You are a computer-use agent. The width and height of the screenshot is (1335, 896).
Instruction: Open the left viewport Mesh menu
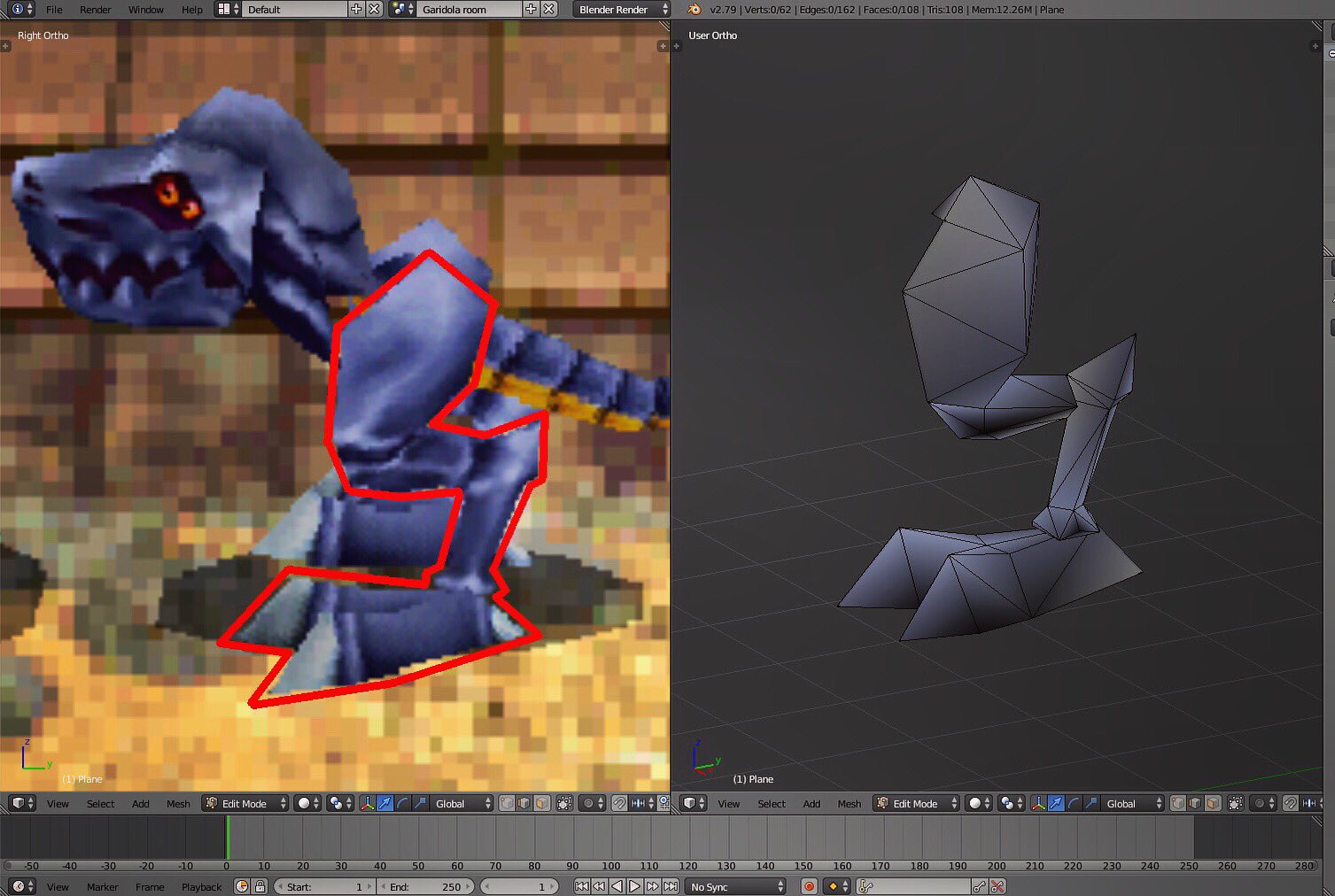[178, 804]
